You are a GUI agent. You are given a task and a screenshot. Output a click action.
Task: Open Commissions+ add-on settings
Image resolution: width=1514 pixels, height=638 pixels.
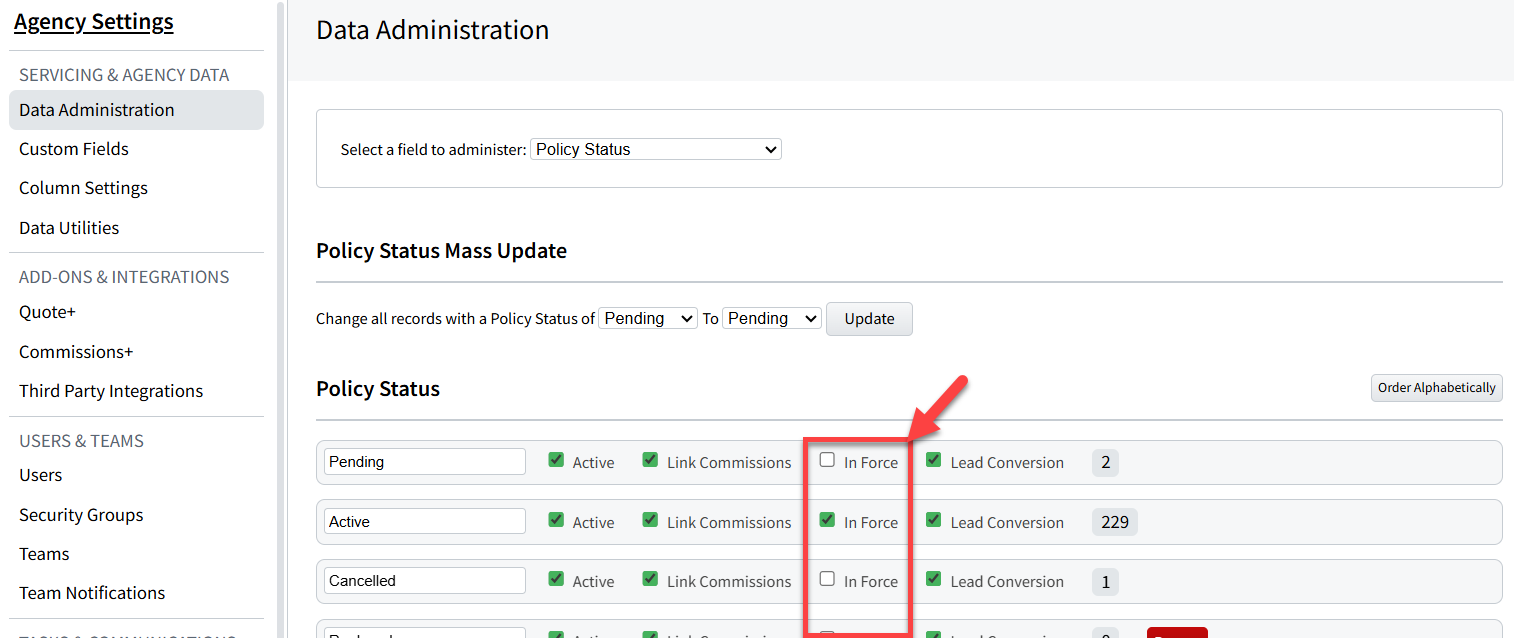[x=76, y=352]
